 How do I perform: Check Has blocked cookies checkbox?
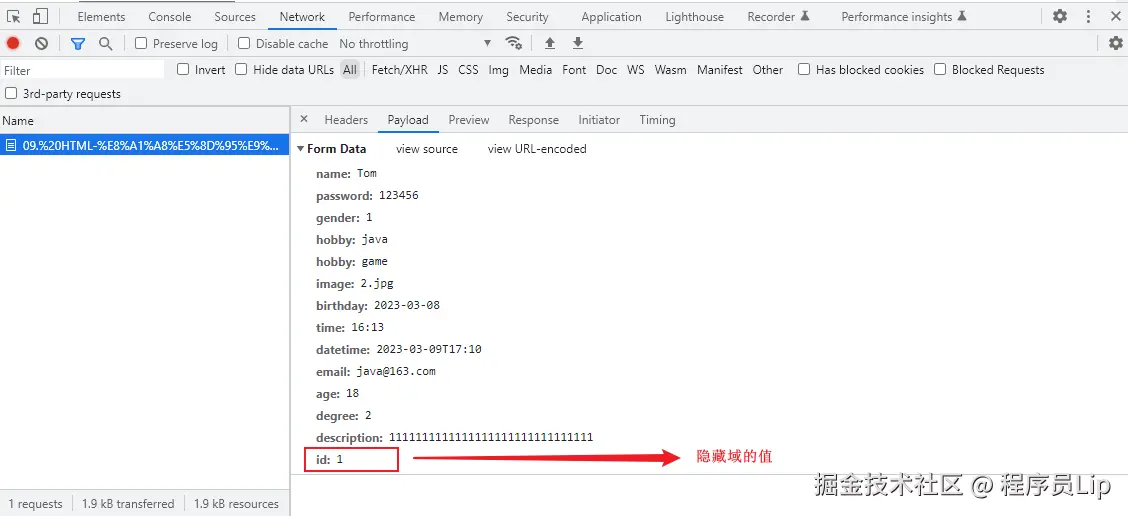click(804, 69)
